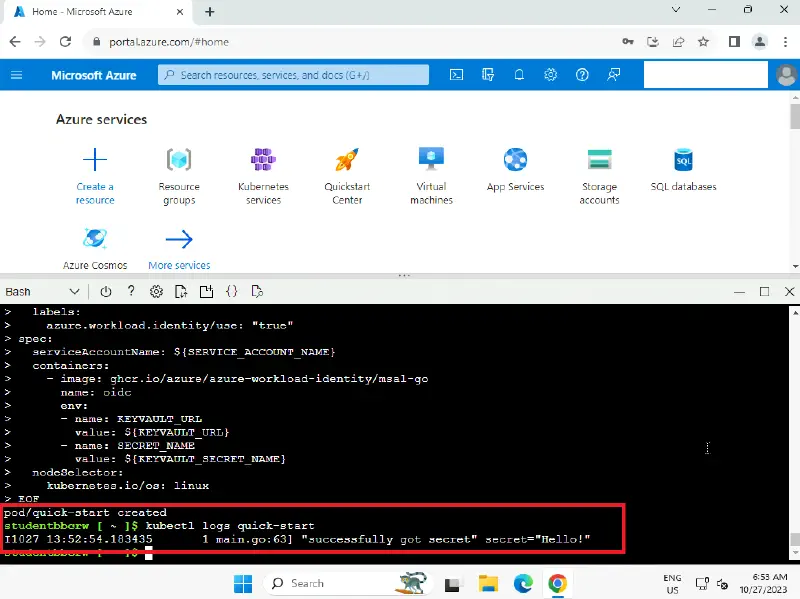Select the Home - Microsoft Azure tab
Screen dimensions: 800x599
coord(95,12)
